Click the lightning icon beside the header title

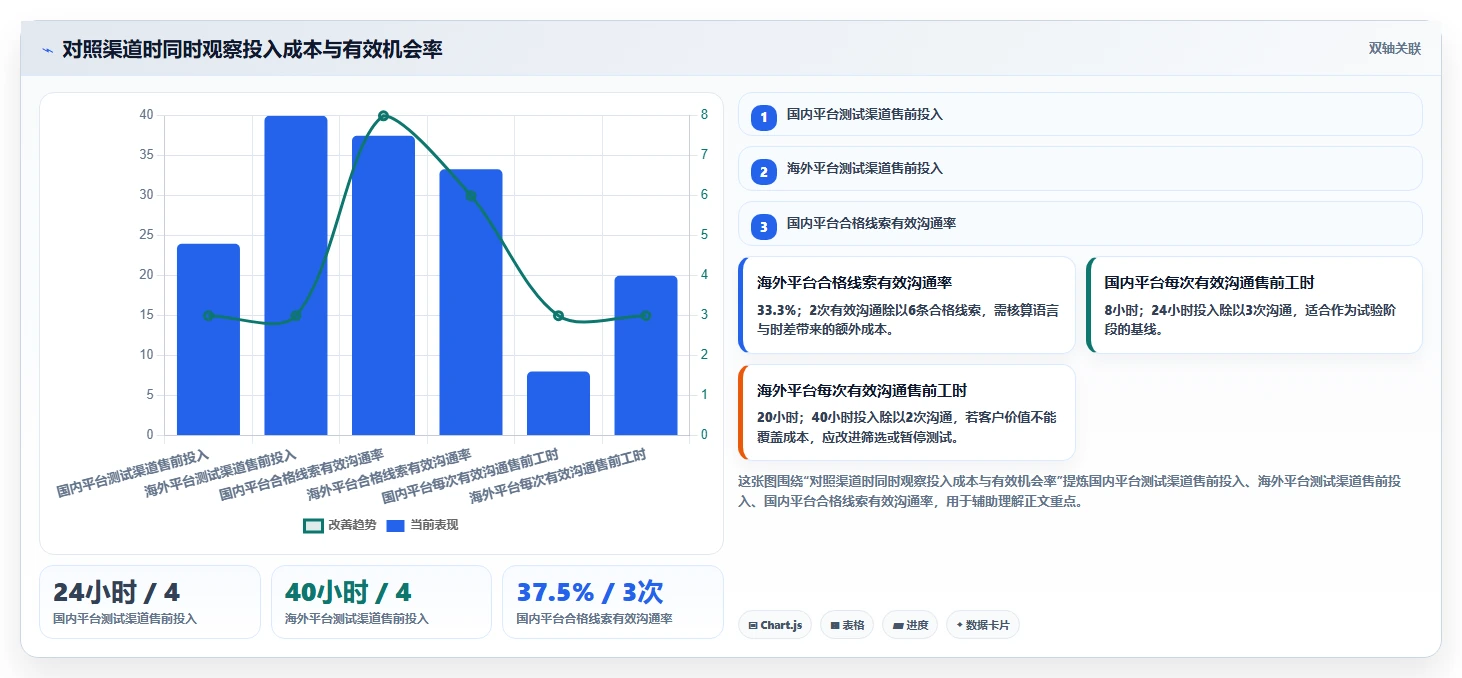[47, 49]
